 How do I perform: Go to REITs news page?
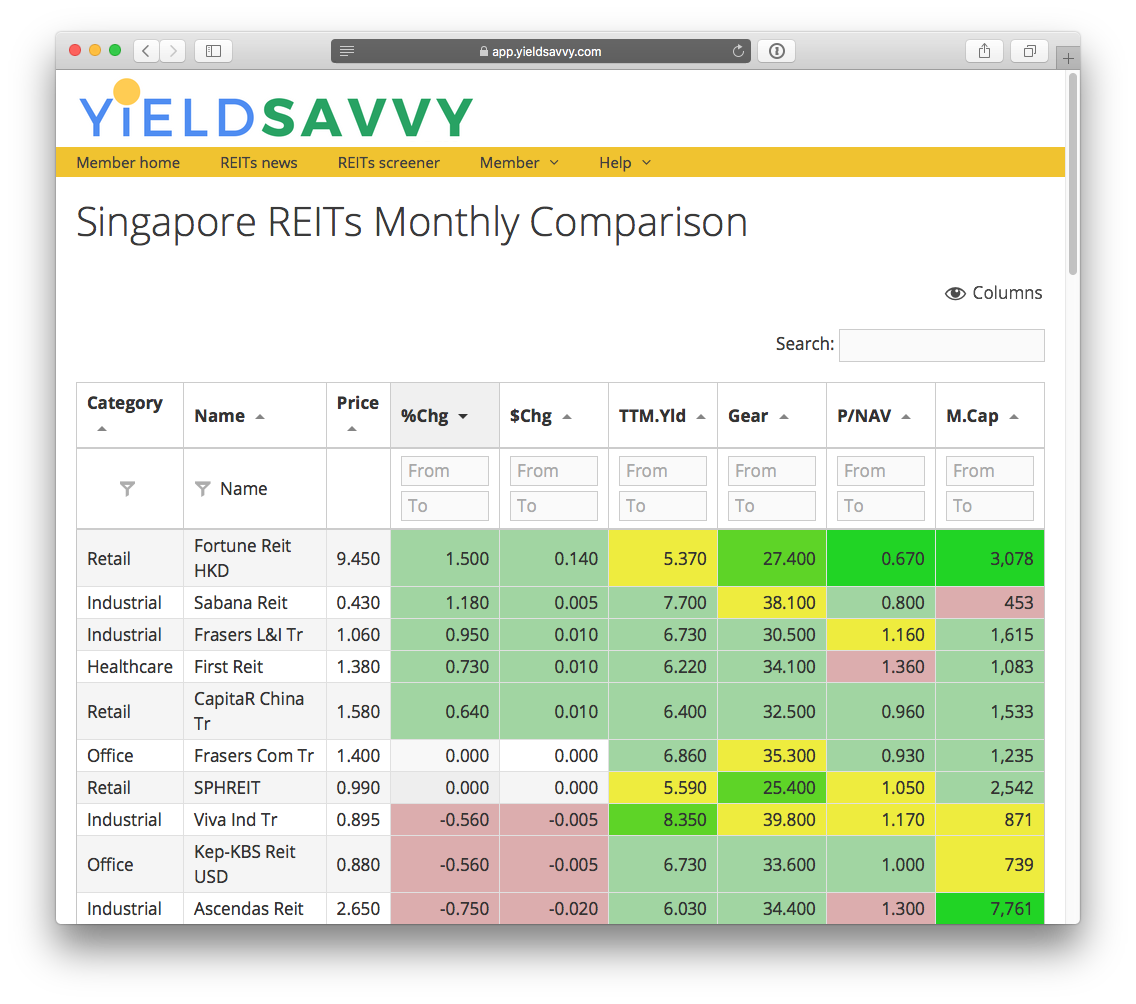(x=259, y=162)
